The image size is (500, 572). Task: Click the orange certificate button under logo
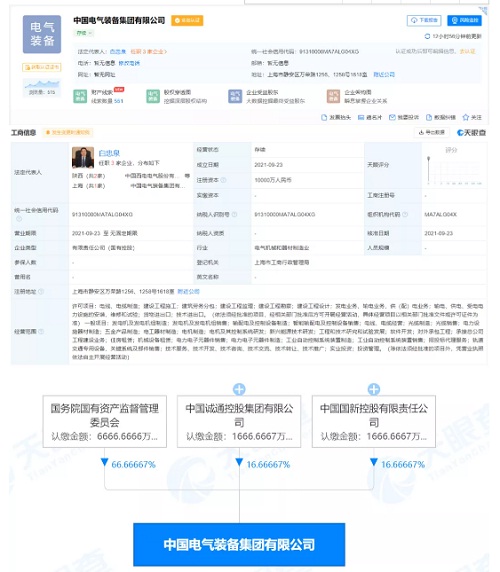(x=42, y=67)
